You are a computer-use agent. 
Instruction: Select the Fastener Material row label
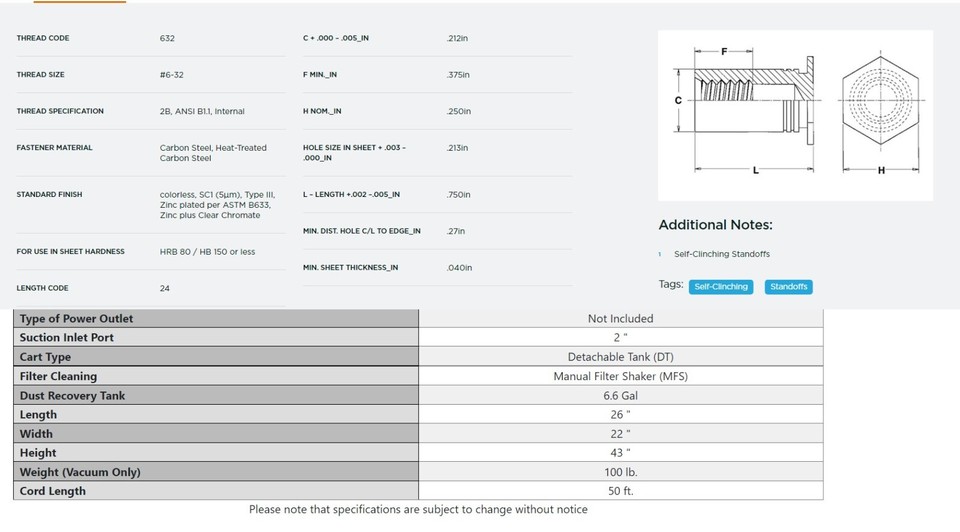(54, 148)
